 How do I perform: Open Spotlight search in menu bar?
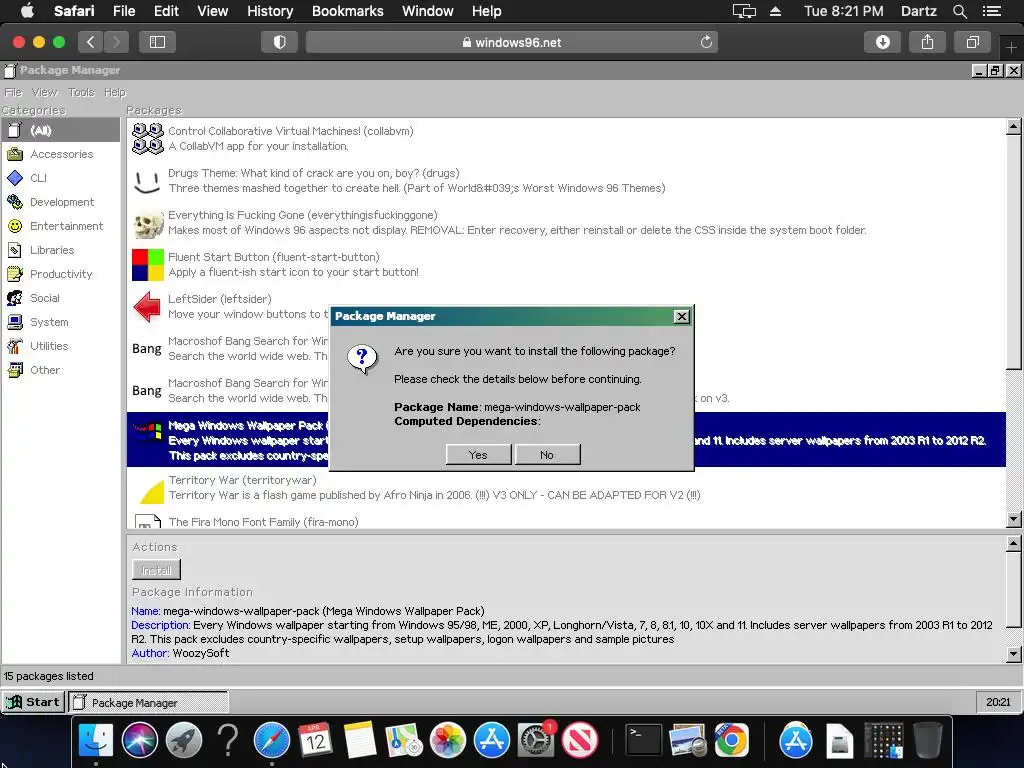[x=959, y=11]
